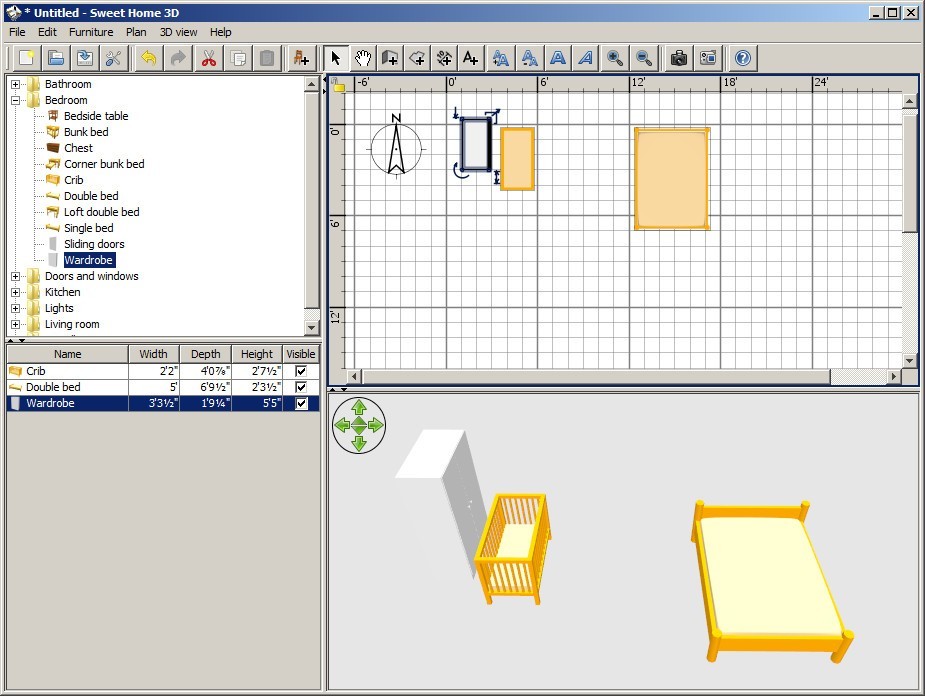Uncheck Double bed visibility
The image size is (925, 696).
(x=301, y=387)
